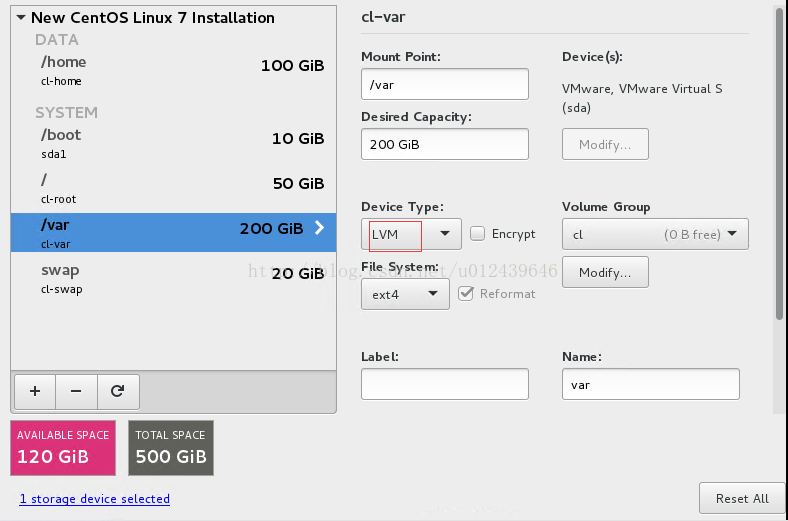Click Modify button under Volume Group
Image resolution: width=788 pixels, height=521 pixels.
click(605, 272)
